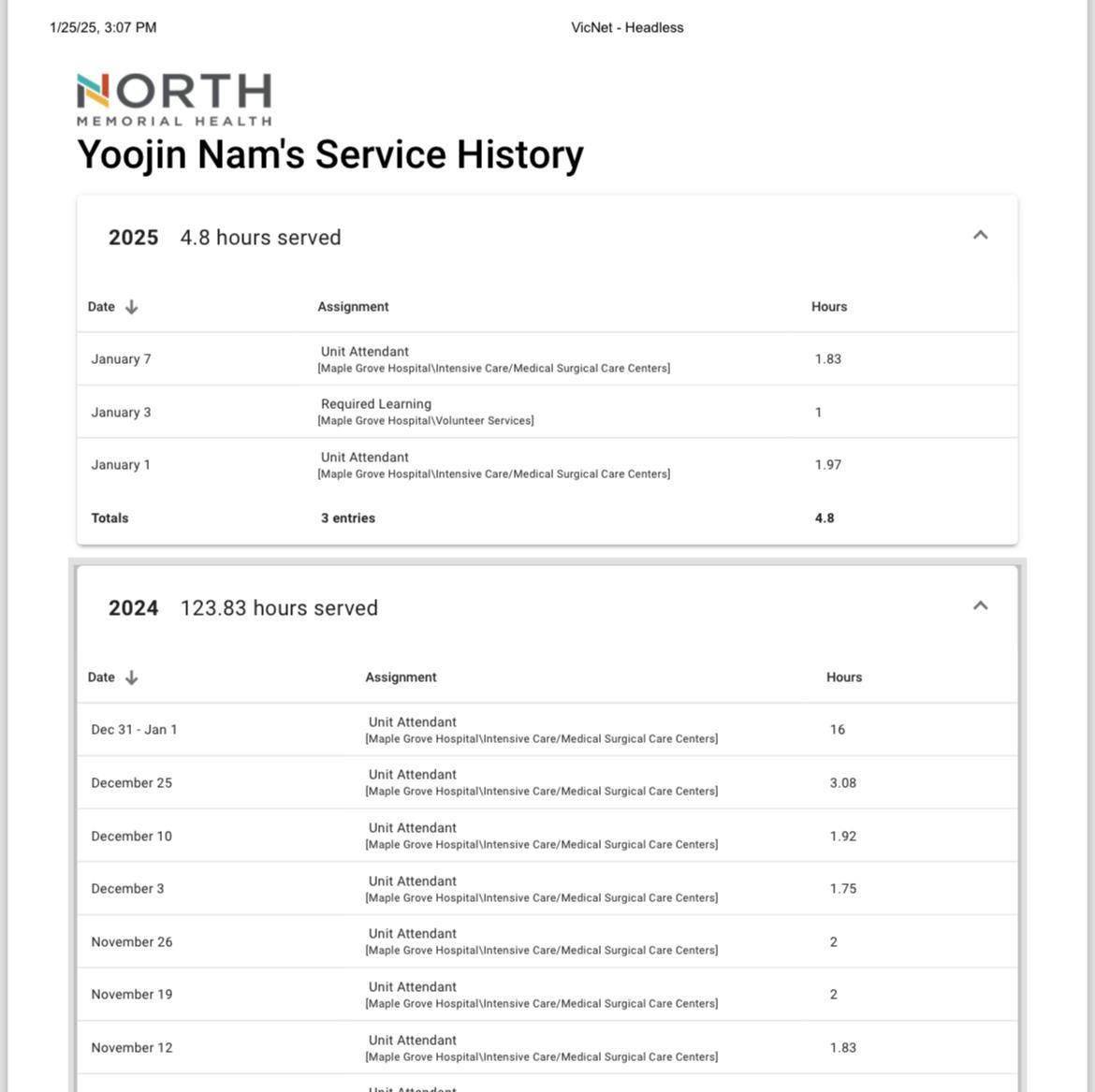This screenshot has height=1092, width=1095.
Task: Collapse the 2025 section using its chevron
Action: (980, 235)
